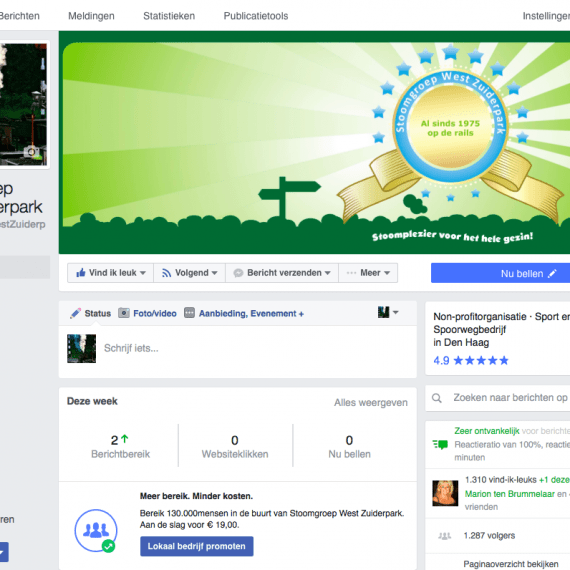Click the search magnifier icon
The image size is (570, 570).
pos(437,398)
